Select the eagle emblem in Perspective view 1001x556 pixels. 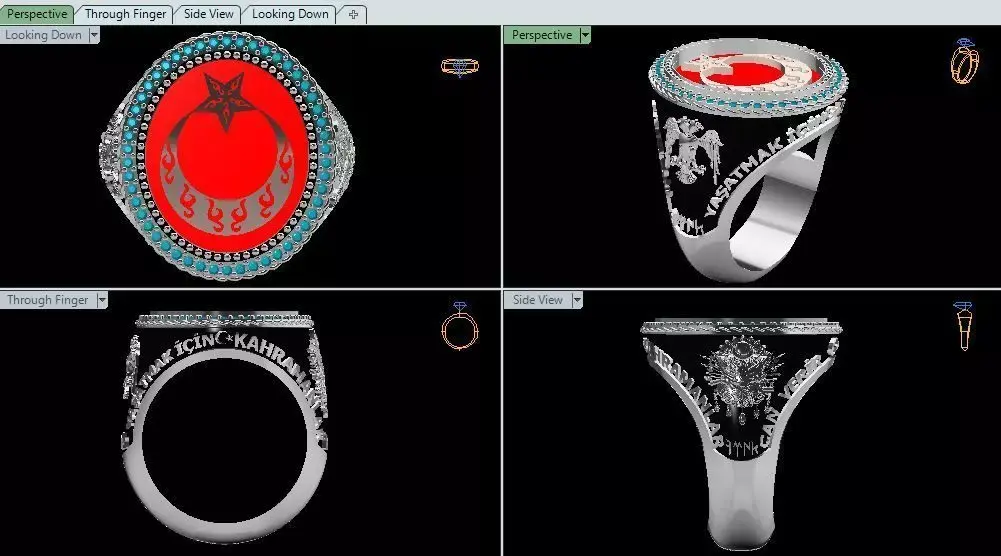click(691, 150)
